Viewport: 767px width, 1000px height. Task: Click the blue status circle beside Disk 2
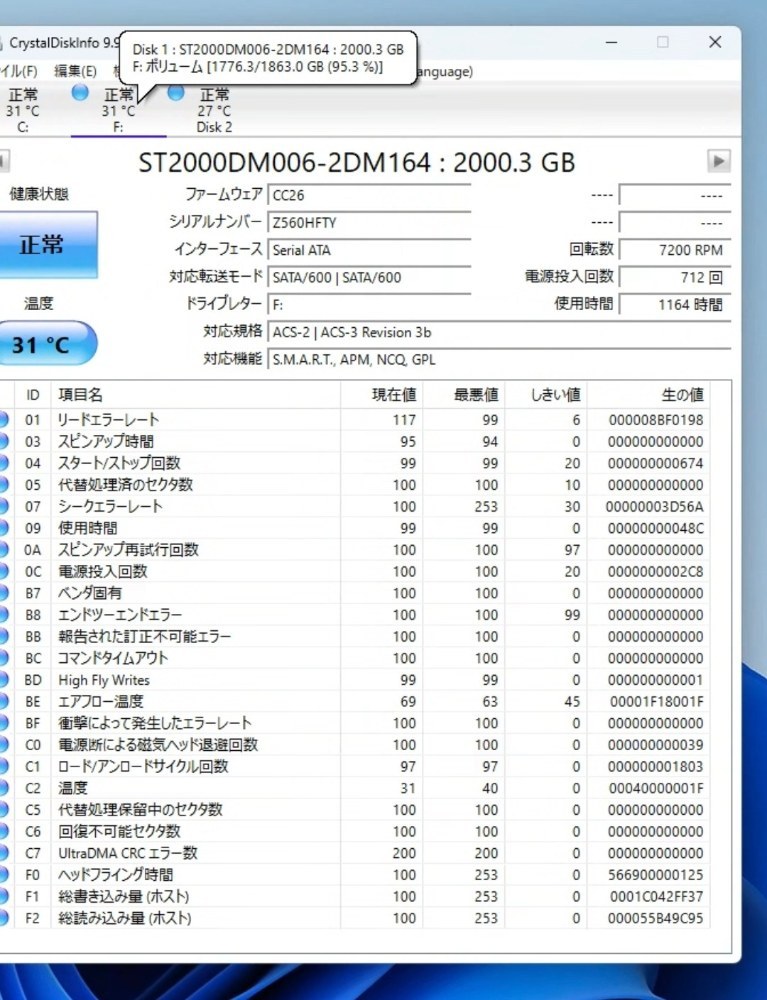[x=176, y=92]
